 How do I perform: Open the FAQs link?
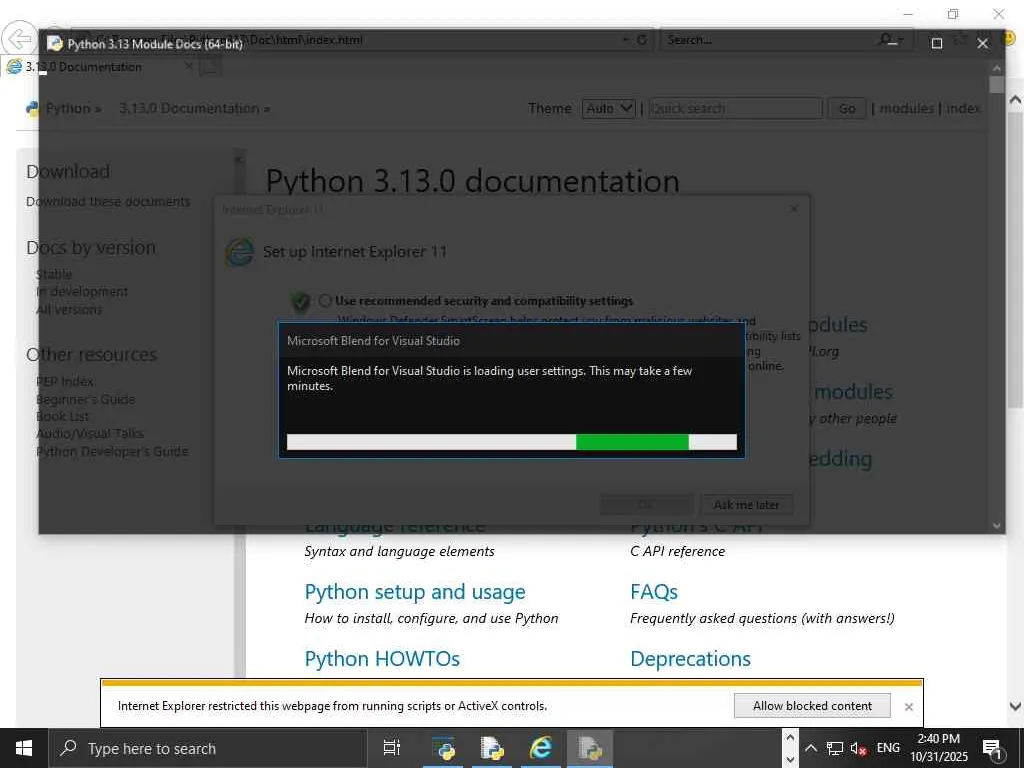654,592
